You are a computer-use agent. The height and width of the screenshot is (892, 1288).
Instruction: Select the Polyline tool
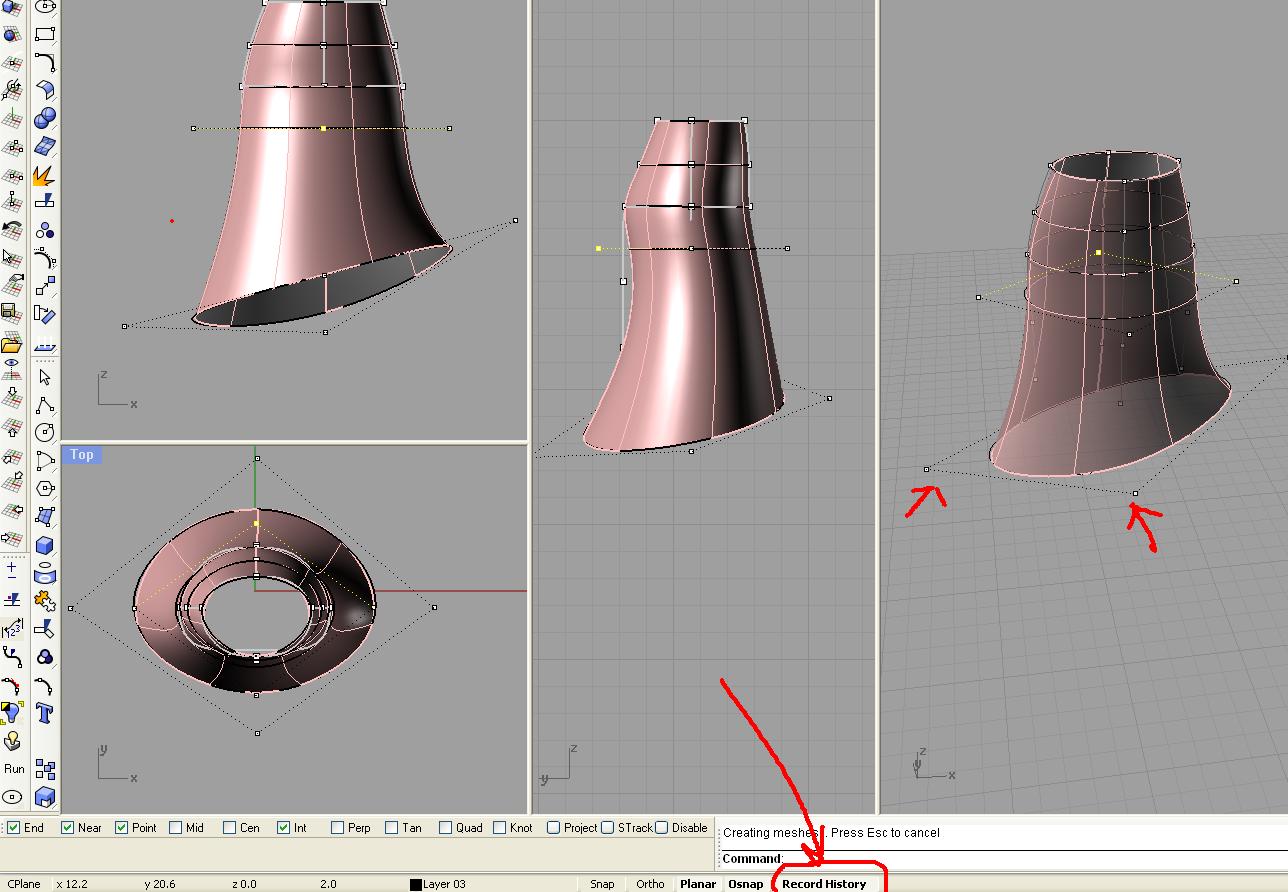(44, 405)
